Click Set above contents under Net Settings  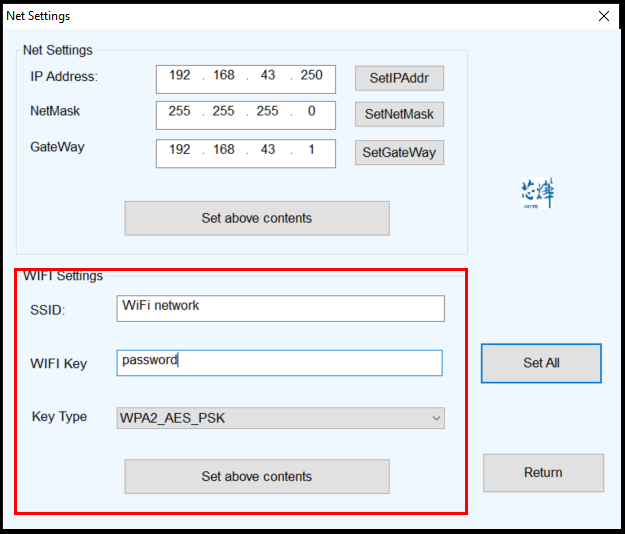[256, 218]
